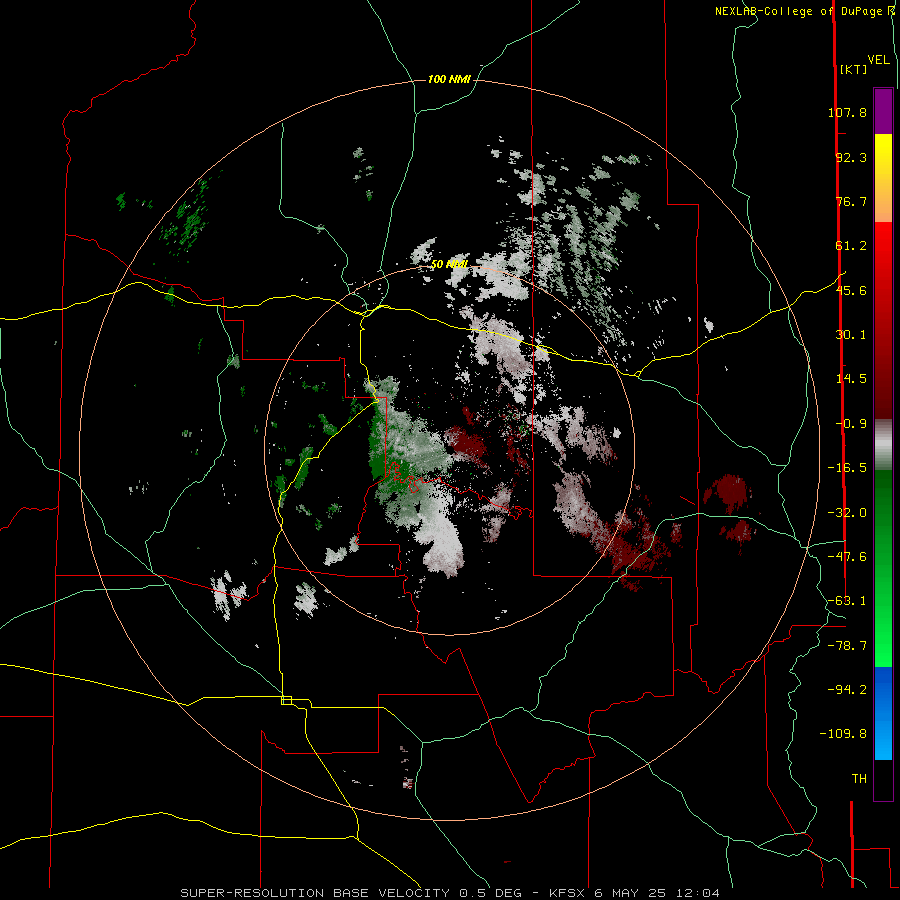Click the -47.6 velocity scale value
The image size is (900, 900).
click(x=847, y=557)
